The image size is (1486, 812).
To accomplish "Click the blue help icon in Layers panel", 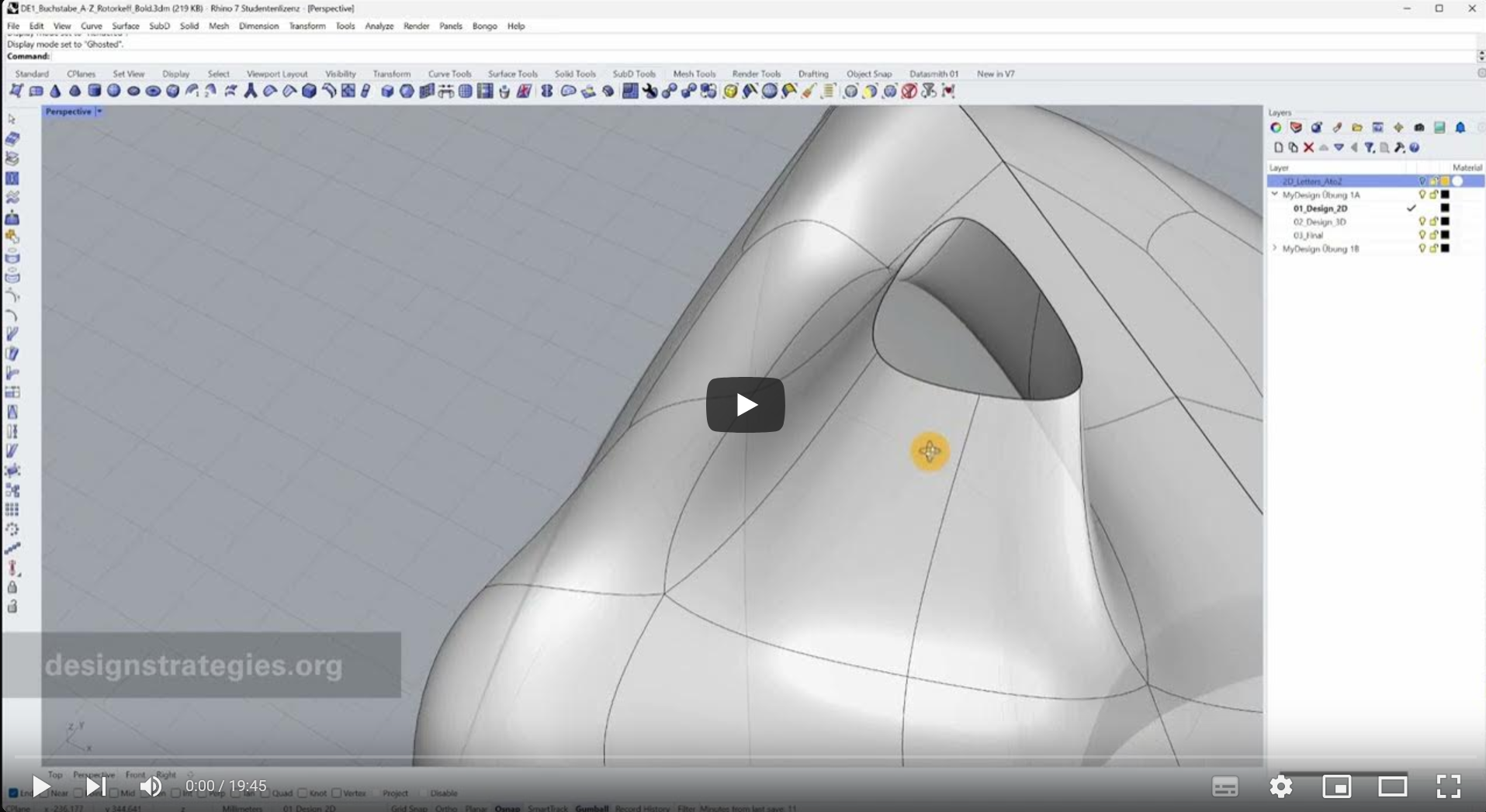I will tap(1415, 147).
